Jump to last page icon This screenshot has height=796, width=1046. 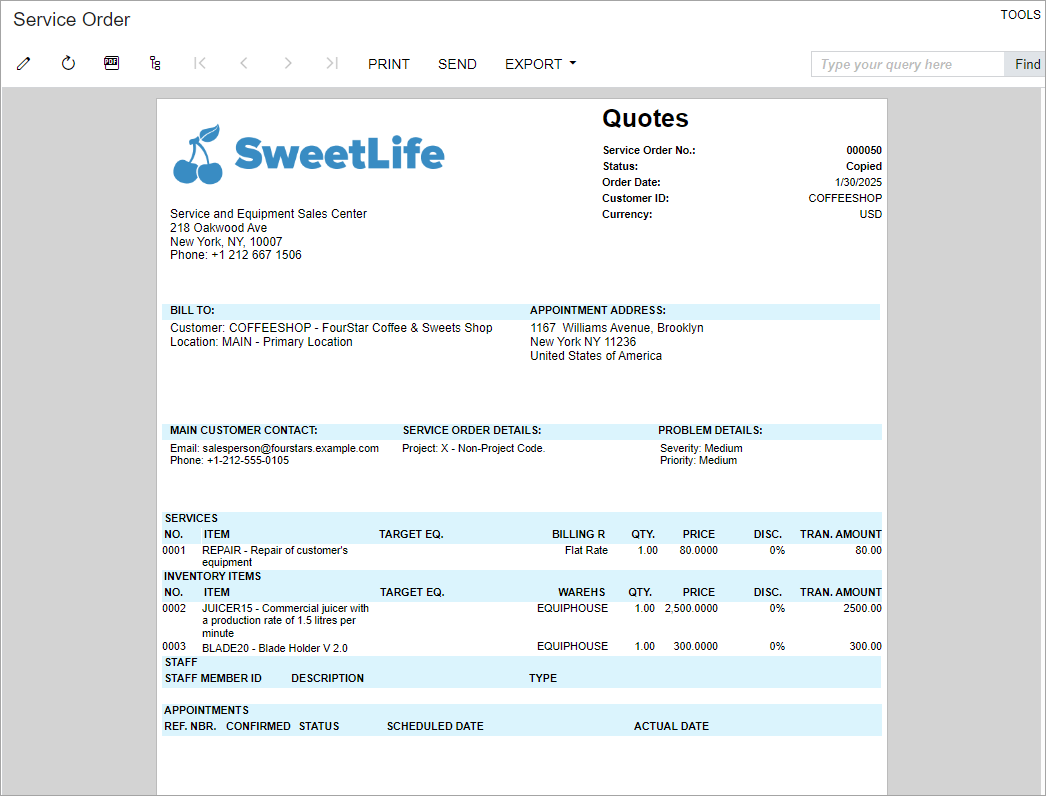coord(332,64)
